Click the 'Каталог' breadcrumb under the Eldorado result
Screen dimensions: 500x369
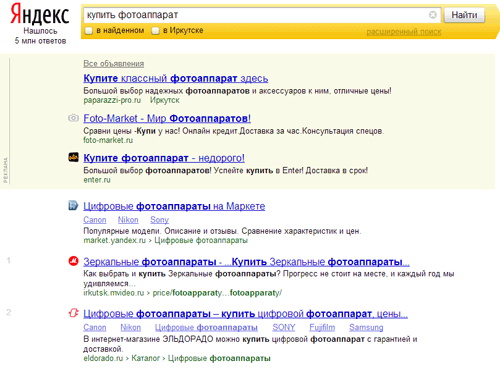tap(145, 358)
